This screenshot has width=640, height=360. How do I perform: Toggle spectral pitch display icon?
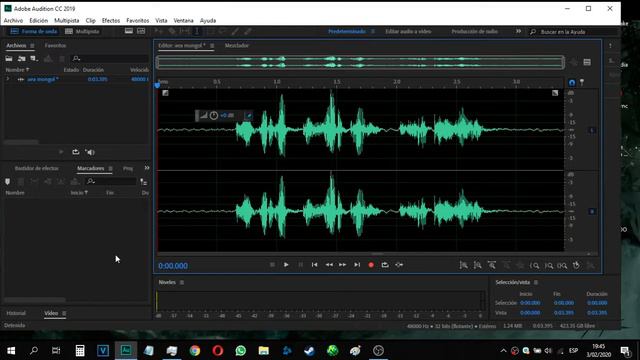141,31
